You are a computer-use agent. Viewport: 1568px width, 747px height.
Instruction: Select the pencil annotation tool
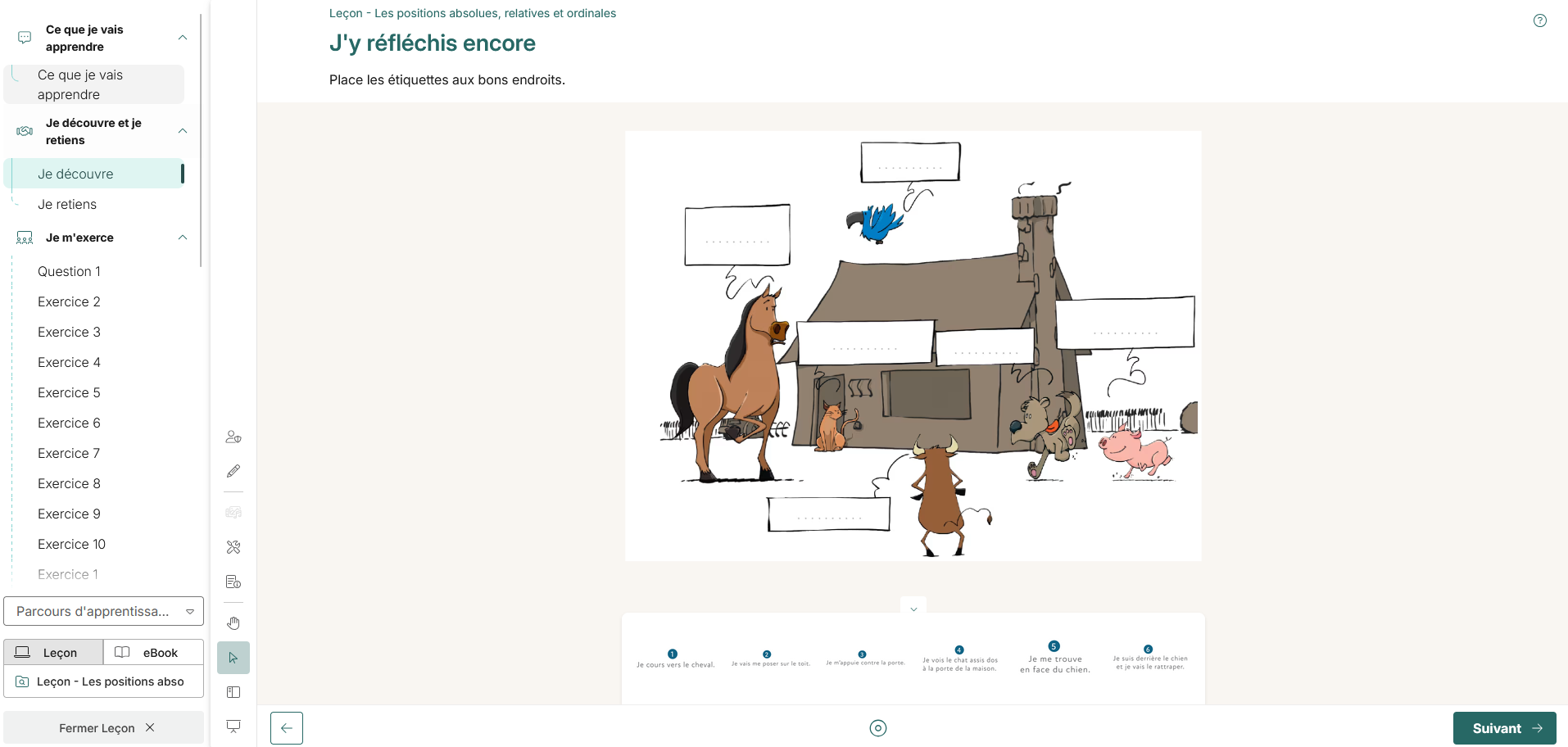(x=233, y=471)
